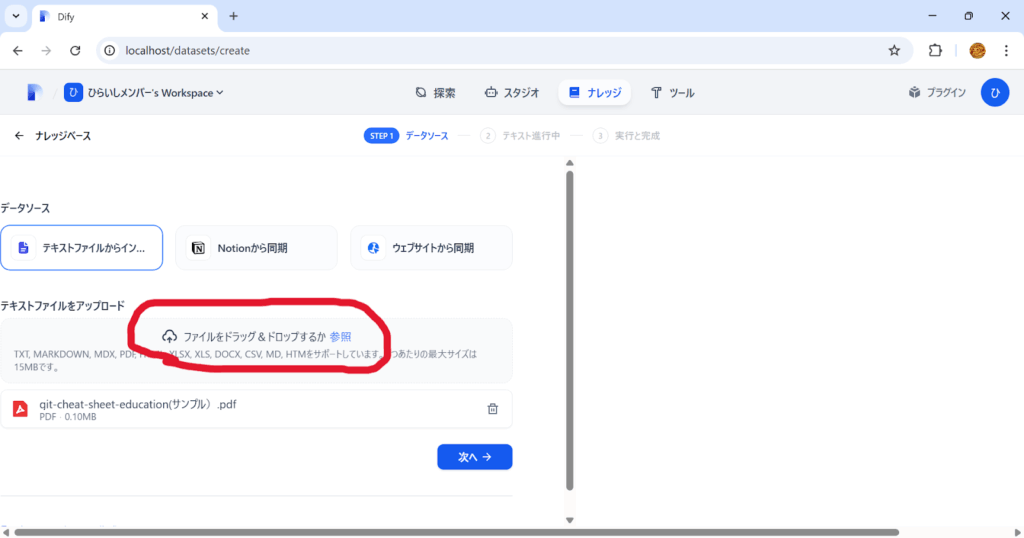Click the Notion logo icon

198,248
